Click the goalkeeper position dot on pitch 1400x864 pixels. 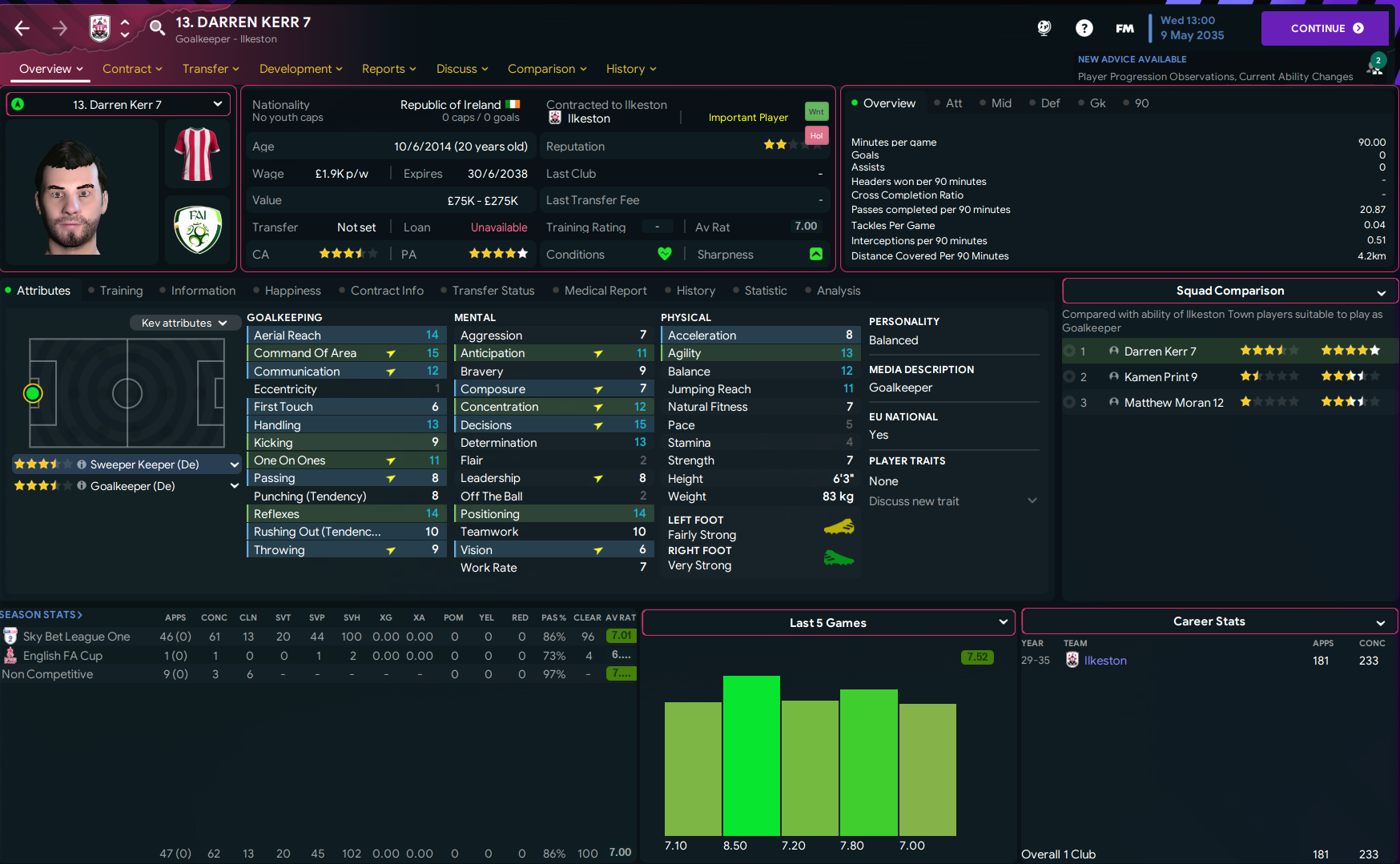click(x=33, y=393)
